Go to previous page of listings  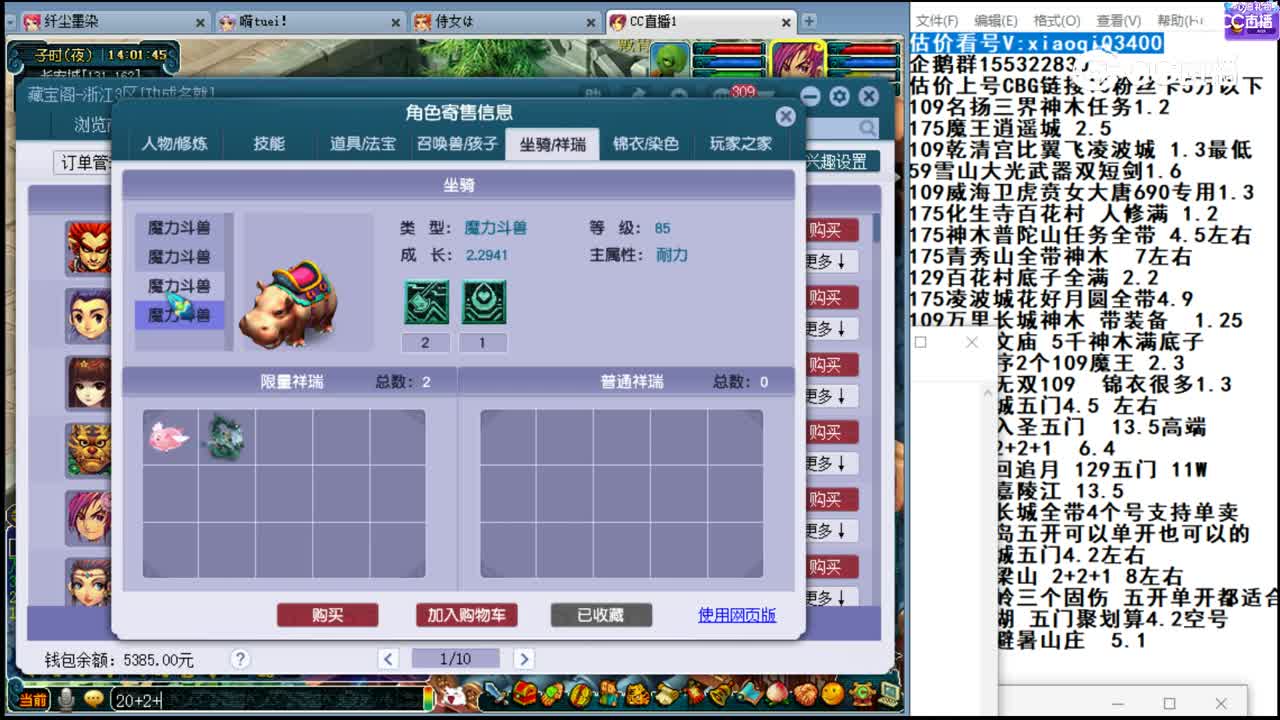[388, 659]
